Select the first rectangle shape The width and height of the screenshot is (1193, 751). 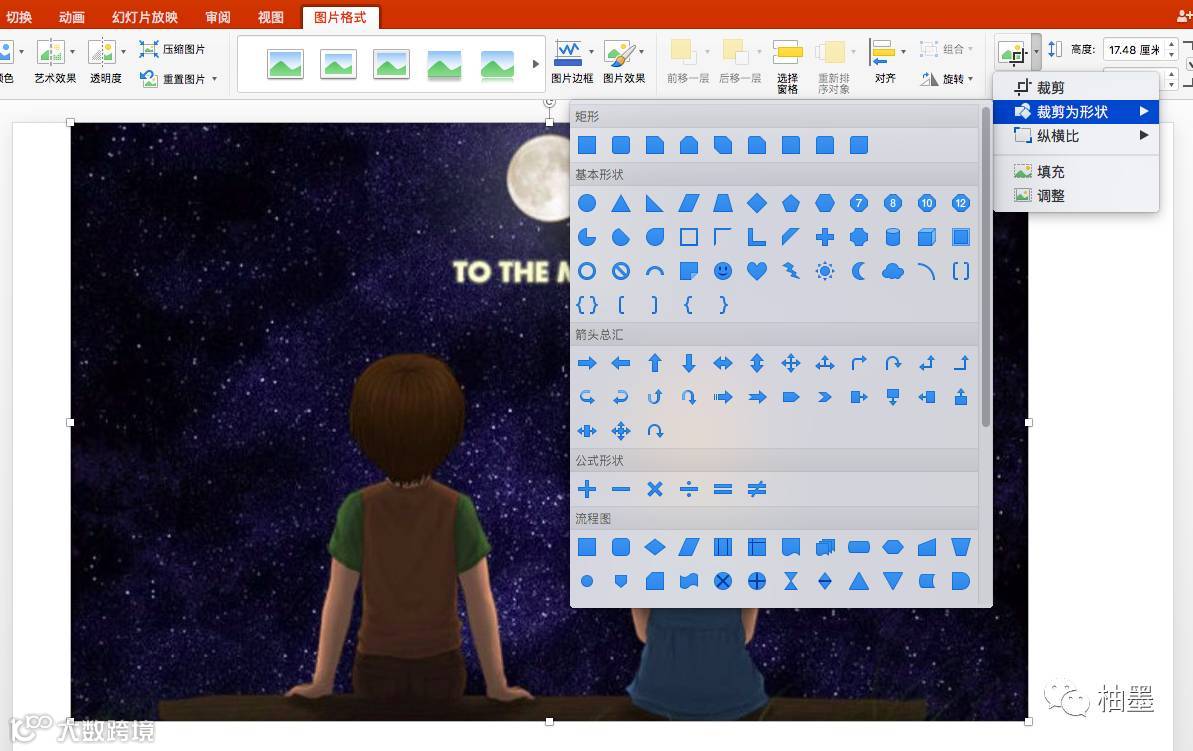click(x=587, y=145)
